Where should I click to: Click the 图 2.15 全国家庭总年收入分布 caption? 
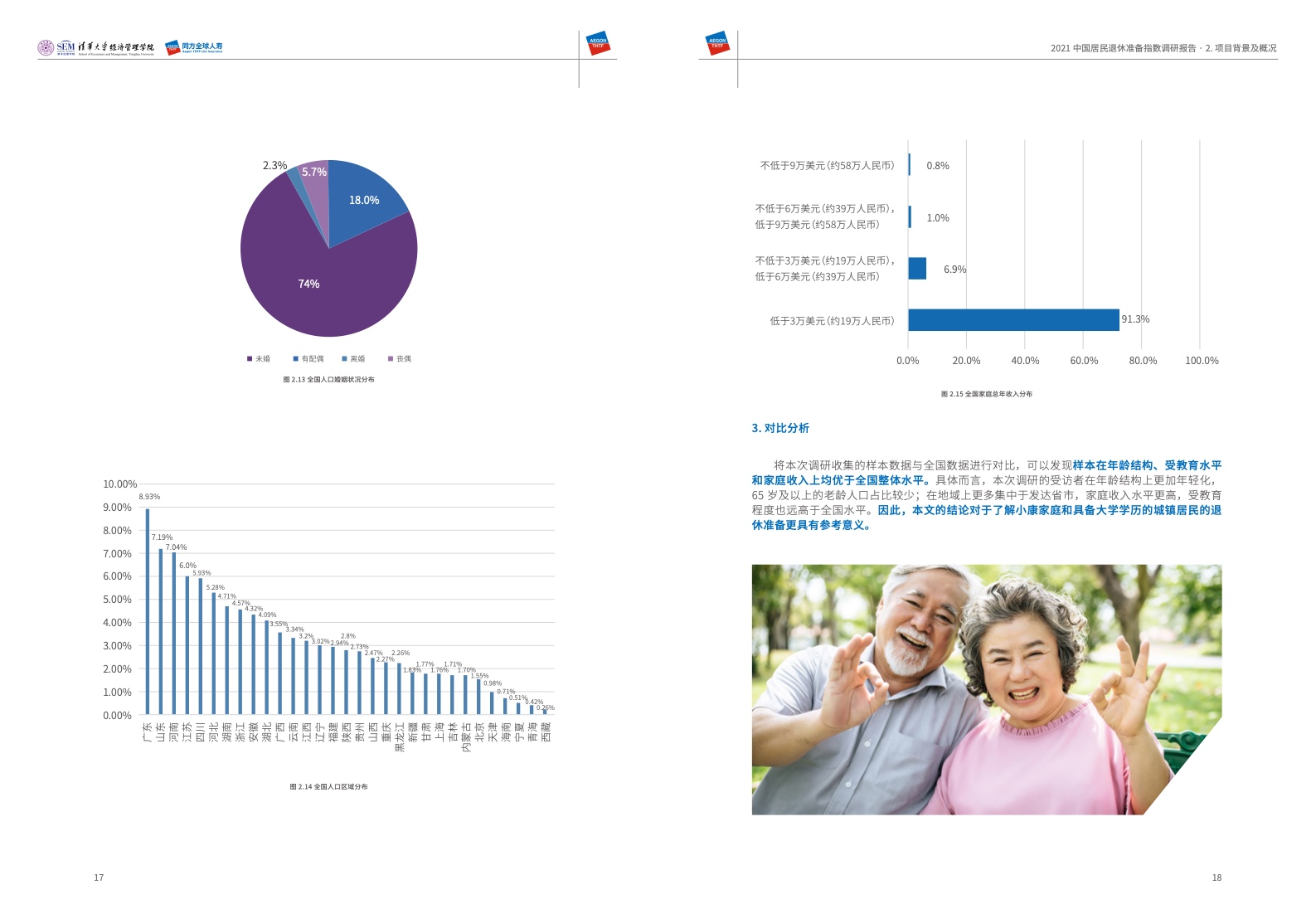click(x=986, y=394)
